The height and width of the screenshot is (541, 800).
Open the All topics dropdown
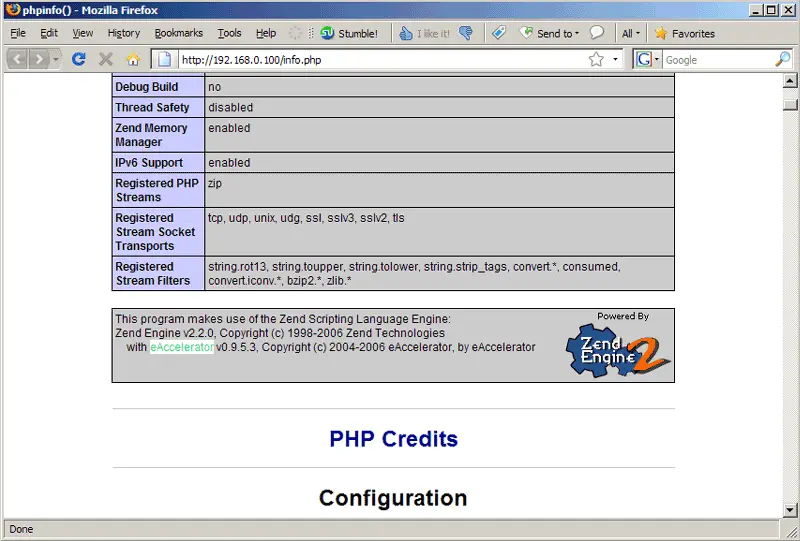point(631,33)
